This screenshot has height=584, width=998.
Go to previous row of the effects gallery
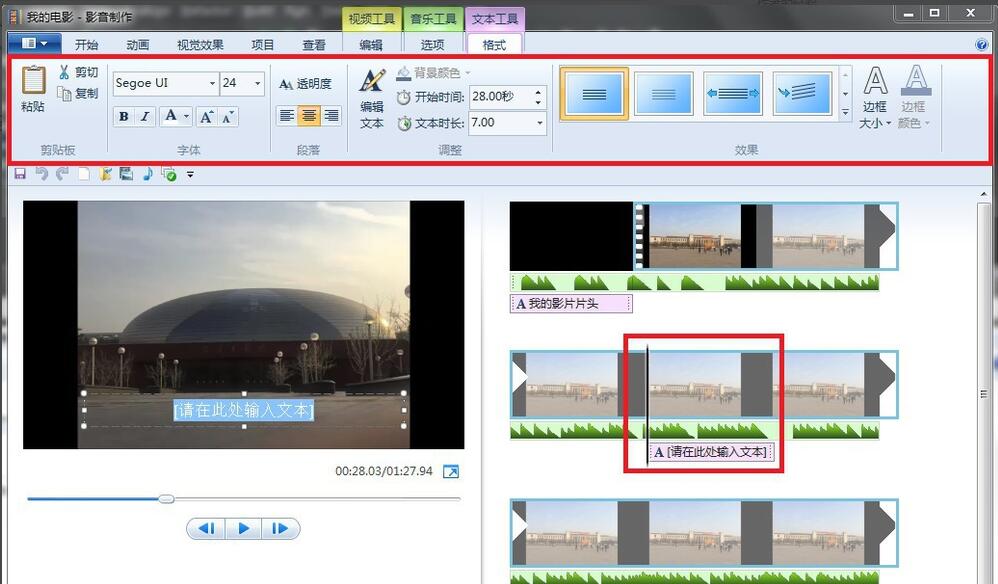[x=845, y=75]
